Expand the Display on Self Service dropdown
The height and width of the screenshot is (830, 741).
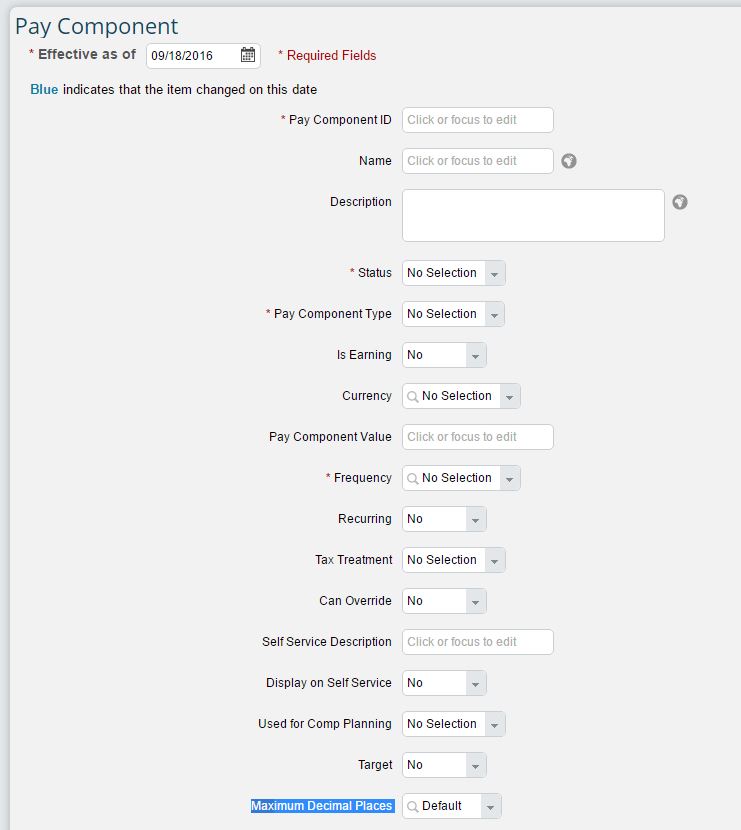pos(476,683)
